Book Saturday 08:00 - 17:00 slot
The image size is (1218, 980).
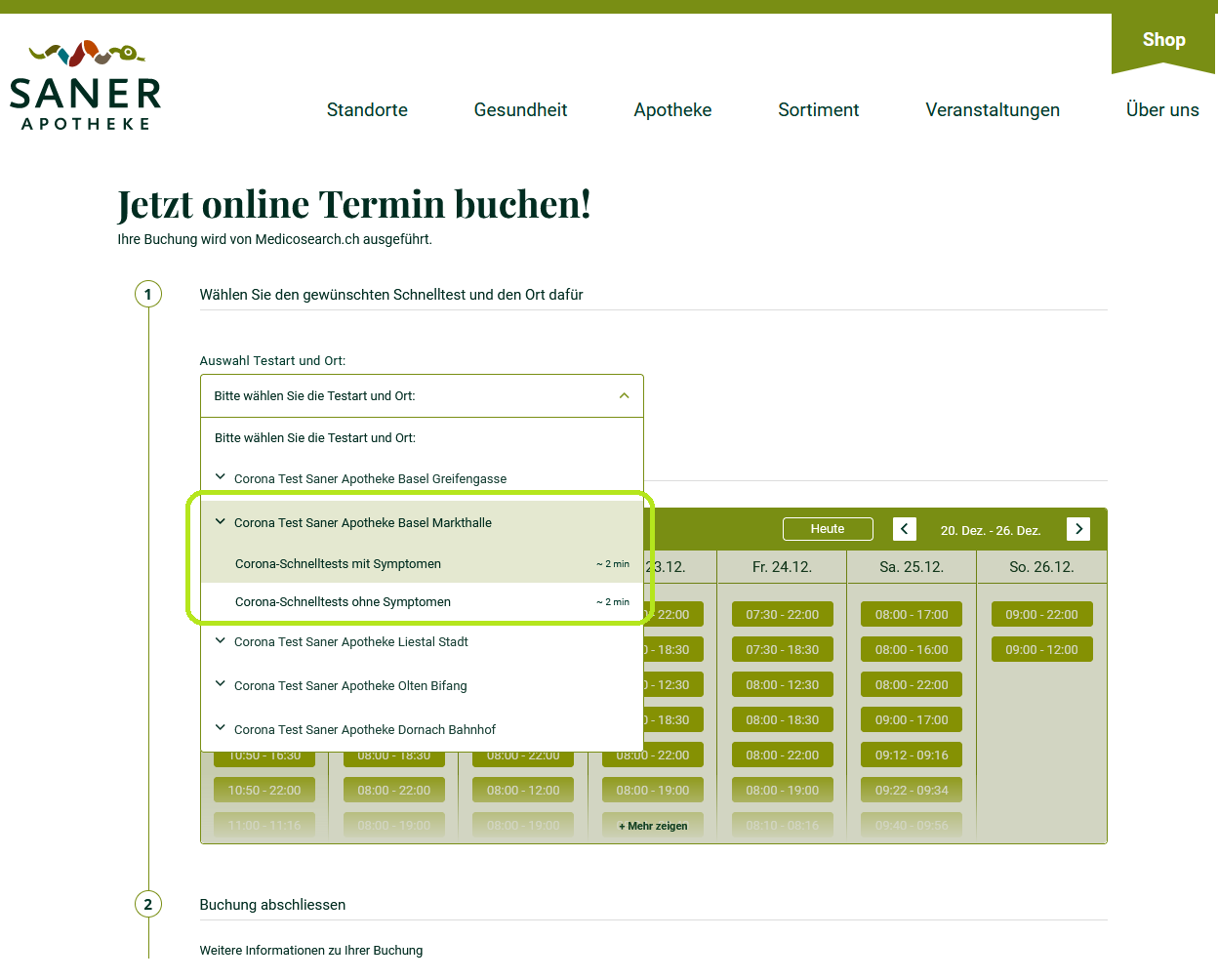[912, 615]
